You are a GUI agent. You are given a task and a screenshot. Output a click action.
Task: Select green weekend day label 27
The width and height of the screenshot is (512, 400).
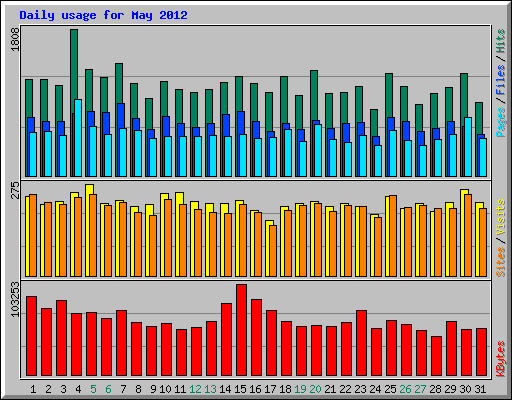(x=420, y=389)
